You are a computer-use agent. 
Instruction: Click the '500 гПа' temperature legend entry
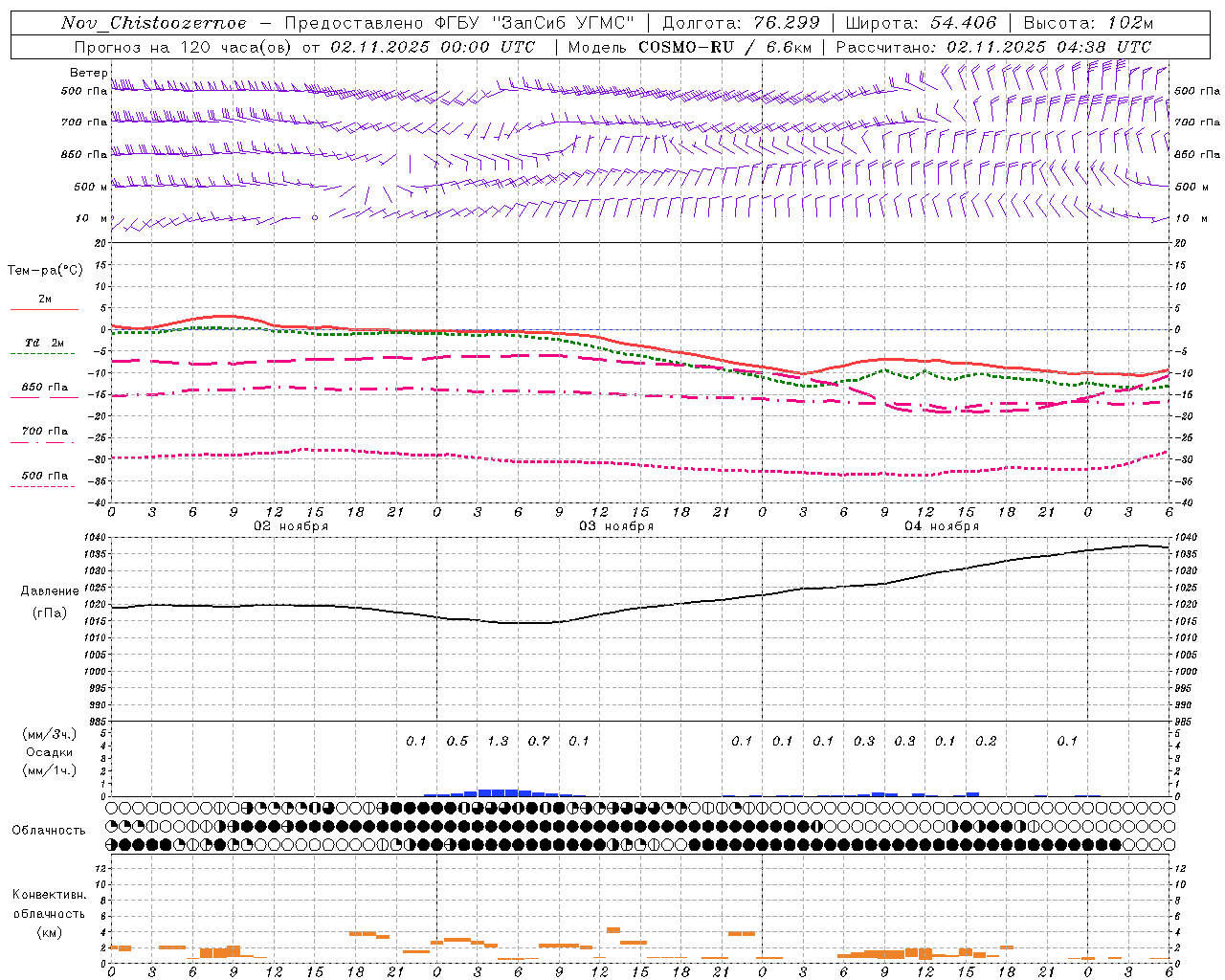(45, 476)
